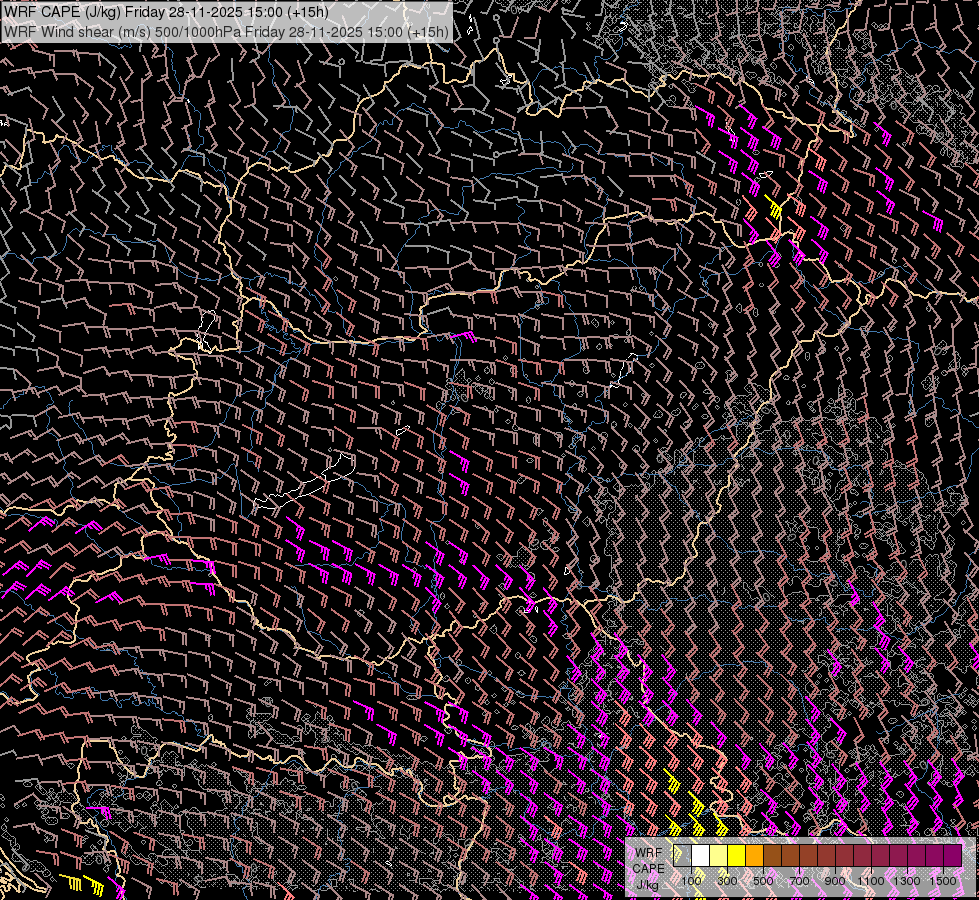
Task: Click the first brown swatch above 500
Action: click(x=773, y=856)
